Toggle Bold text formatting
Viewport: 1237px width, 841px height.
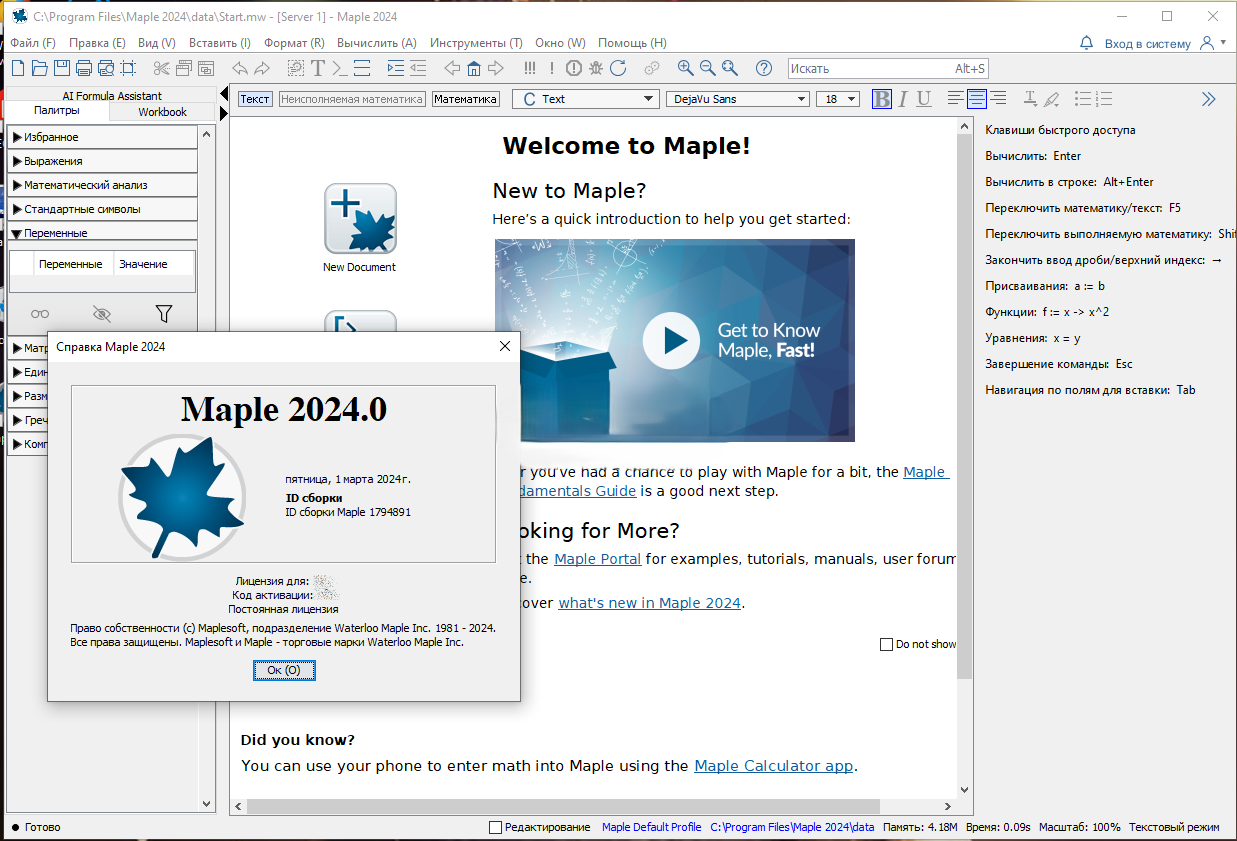pos(881,99)
